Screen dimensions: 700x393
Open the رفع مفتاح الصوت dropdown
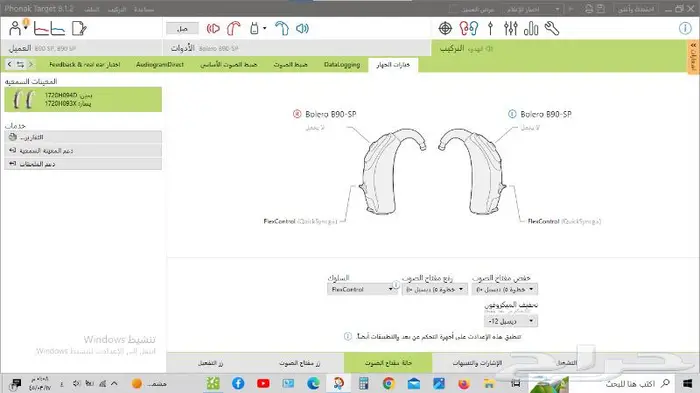434,289
